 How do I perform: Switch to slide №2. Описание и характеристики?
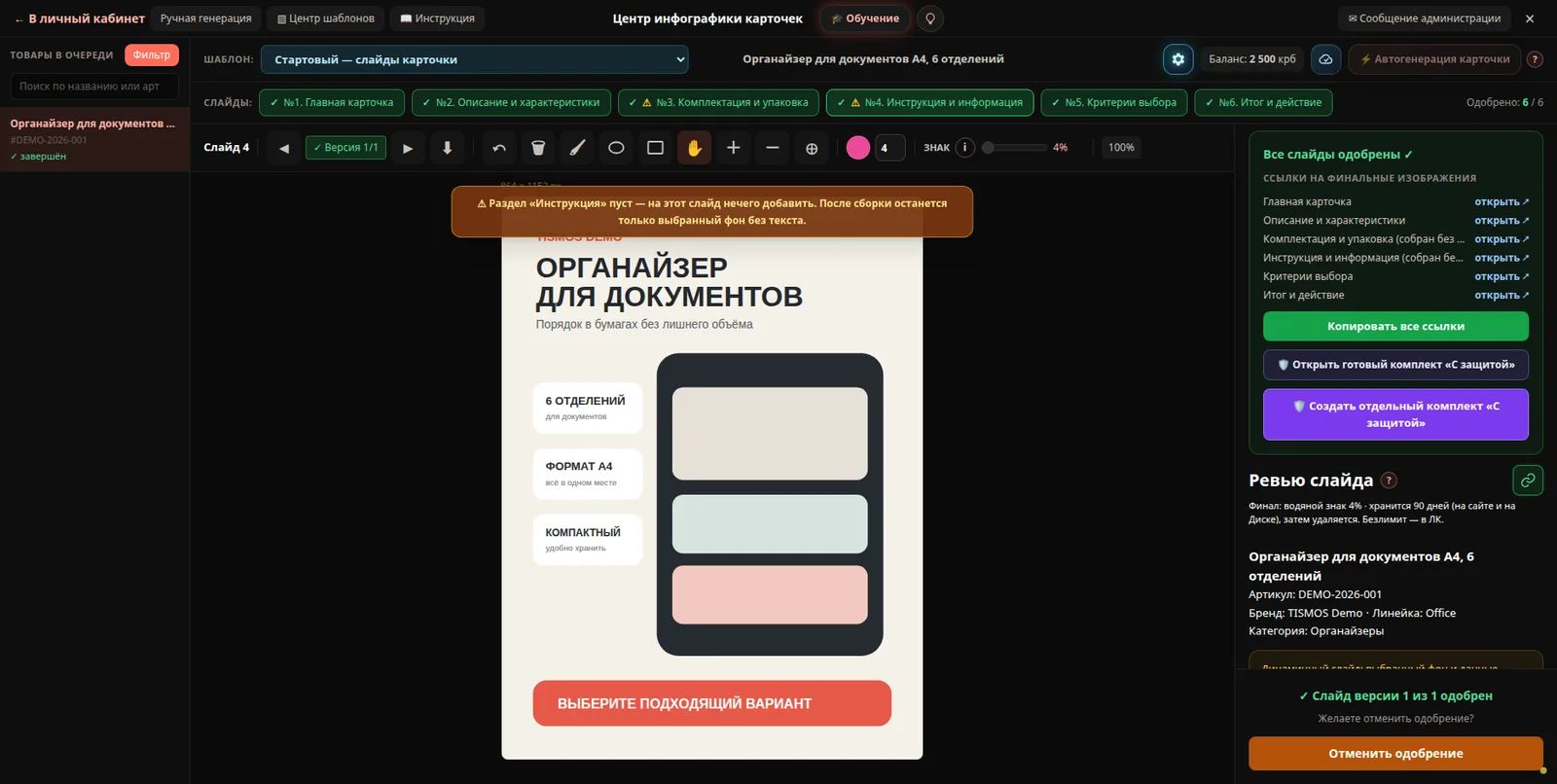tap(511, 102)
